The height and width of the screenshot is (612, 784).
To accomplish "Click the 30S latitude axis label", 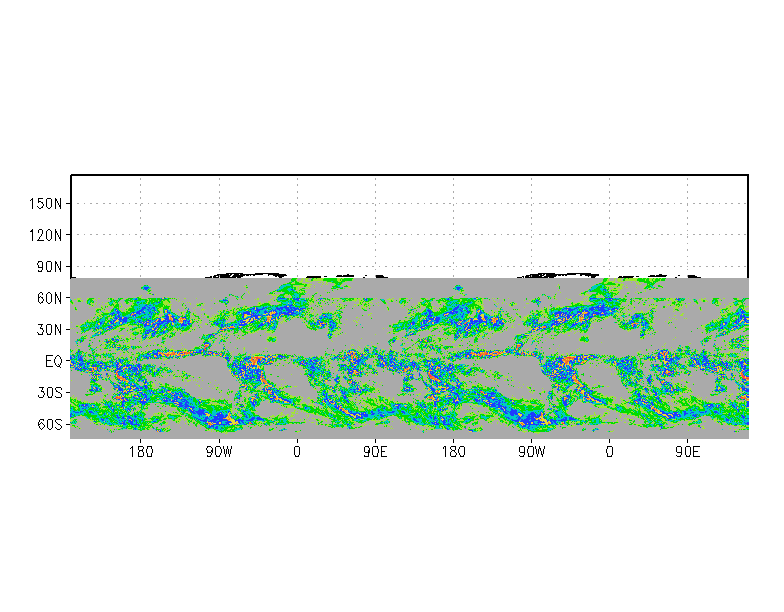I will pyautogui.click(x=50, y=392).
